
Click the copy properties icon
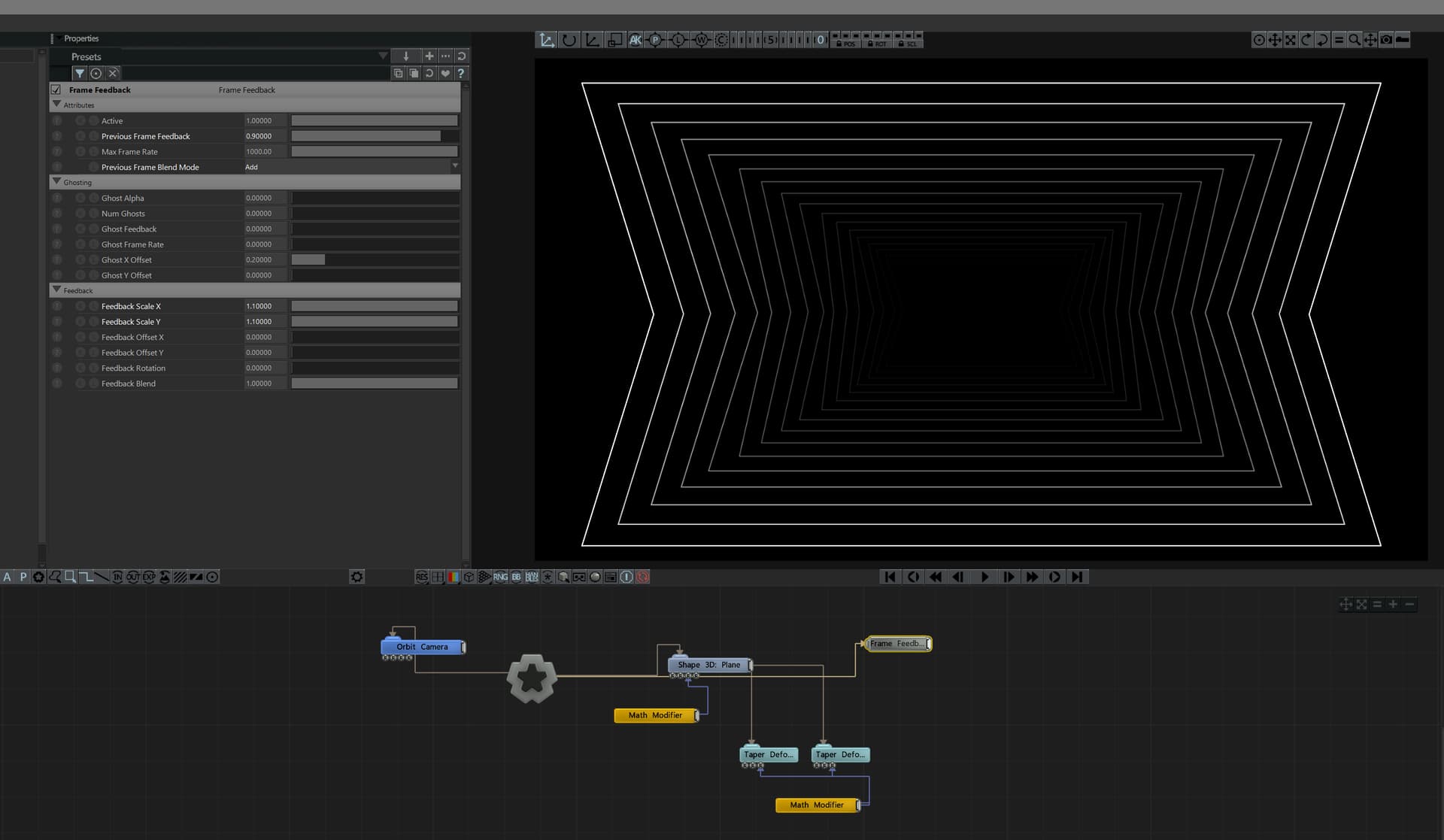pos(398,73)
